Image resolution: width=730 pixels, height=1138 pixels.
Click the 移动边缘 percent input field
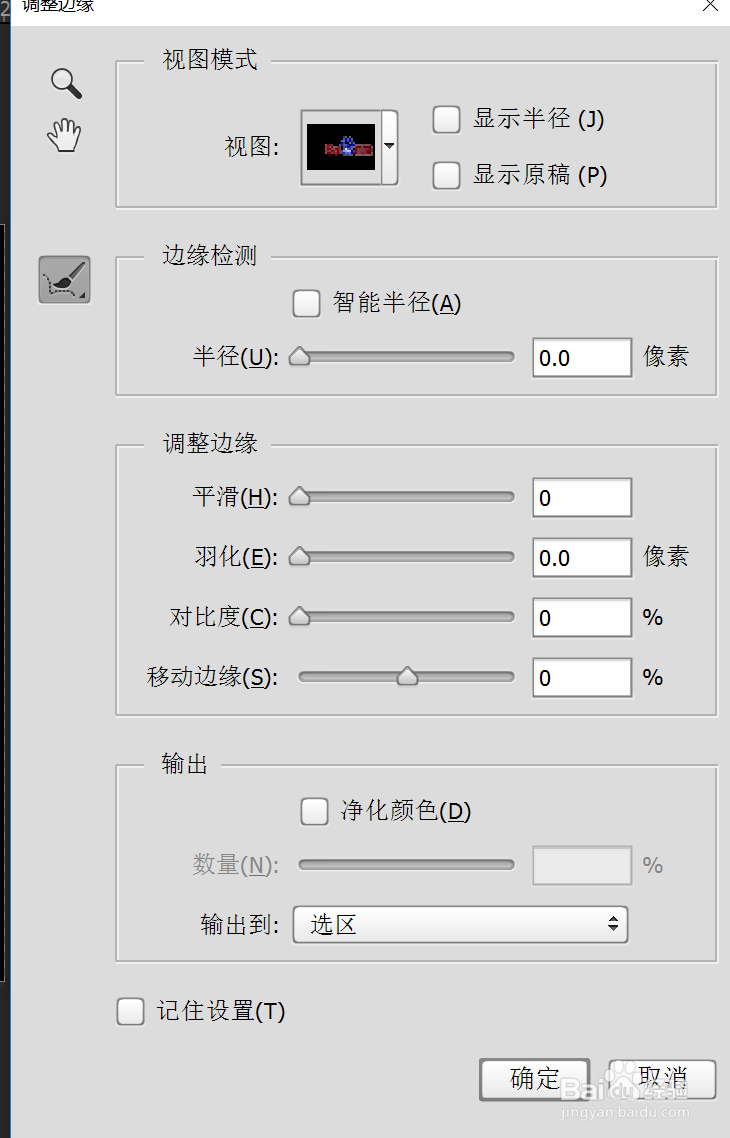pyautogui.click(x=582, y=677)
